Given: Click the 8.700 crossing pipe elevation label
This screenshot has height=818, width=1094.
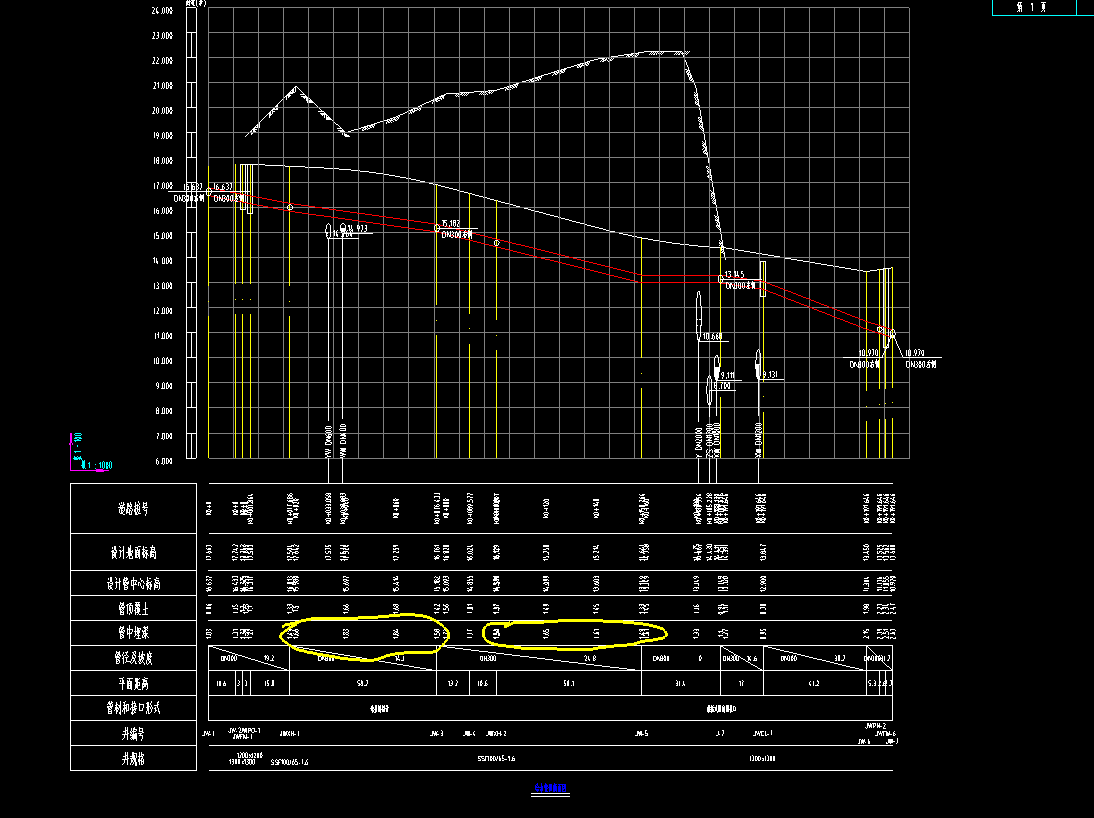Looking at the screenshot, I should (x=723, y=386).
